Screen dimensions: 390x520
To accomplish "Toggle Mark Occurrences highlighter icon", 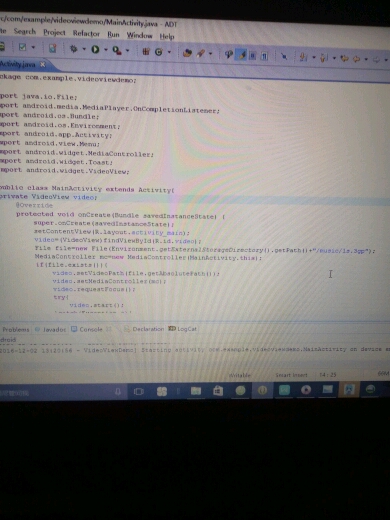I will click(x=241, y=55).
